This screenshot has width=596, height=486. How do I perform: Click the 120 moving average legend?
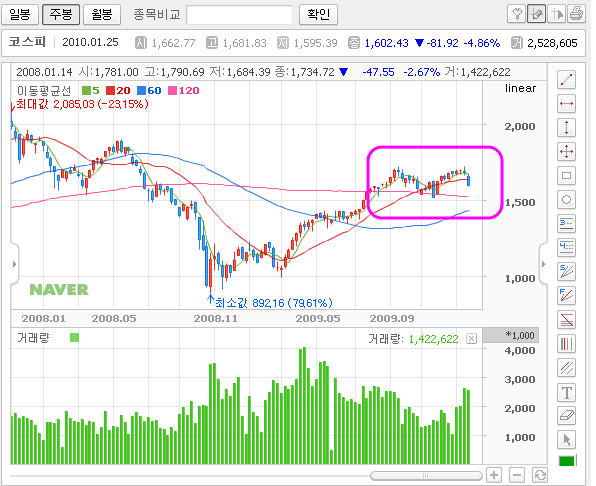(x=184, y=90)
